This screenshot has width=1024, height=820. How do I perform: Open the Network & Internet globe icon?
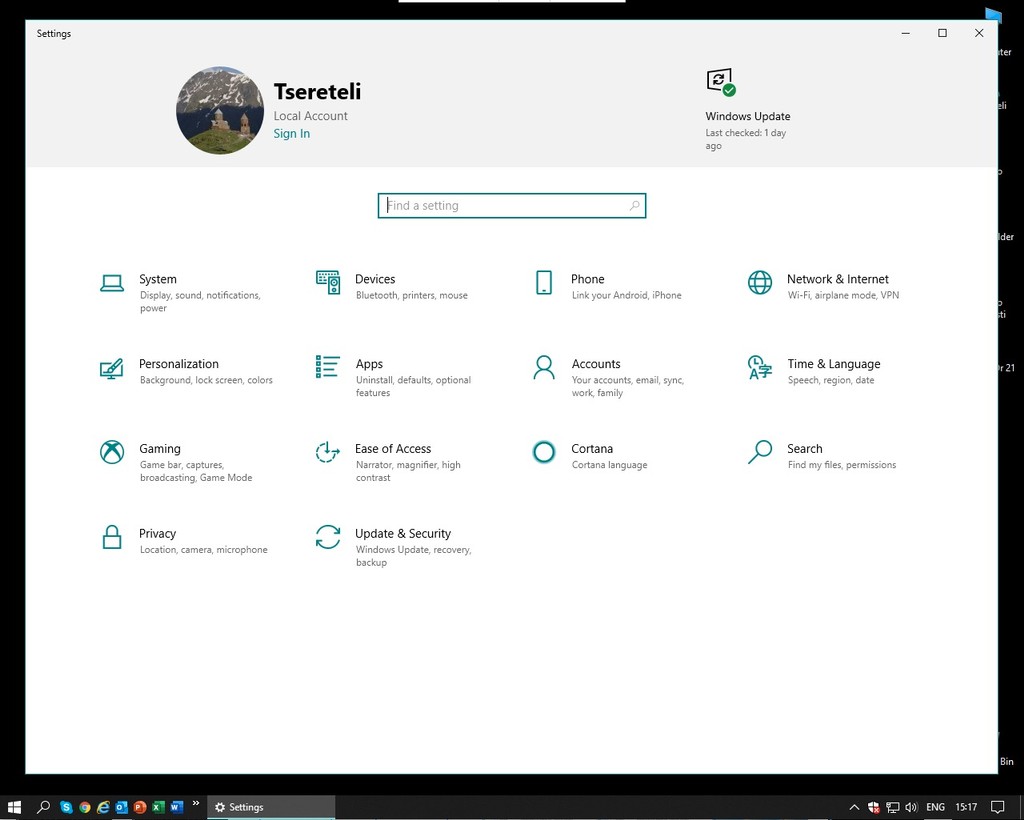[x=760, y=283]
